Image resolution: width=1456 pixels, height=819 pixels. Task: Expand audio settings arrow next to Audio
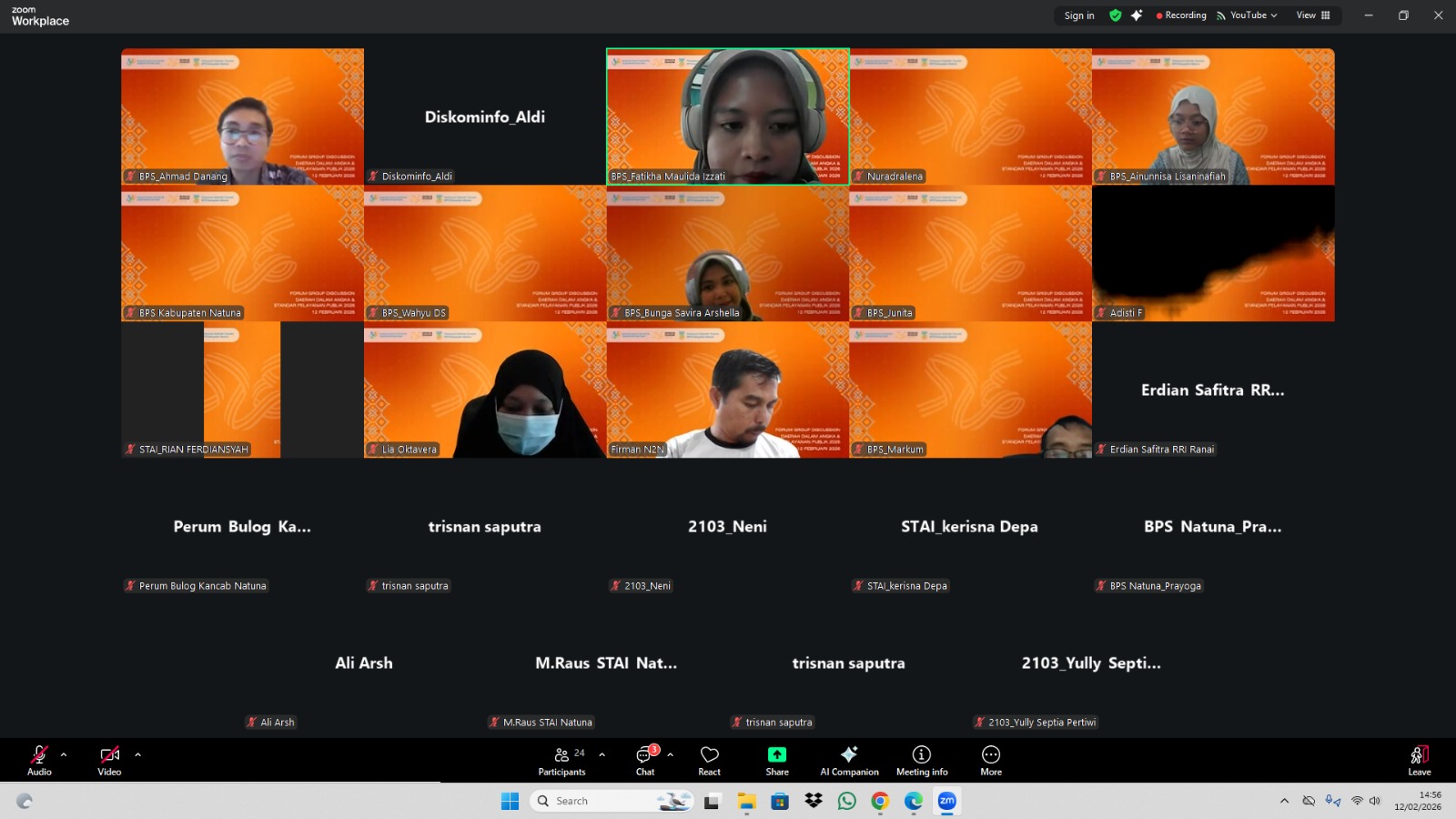point(64,754)
